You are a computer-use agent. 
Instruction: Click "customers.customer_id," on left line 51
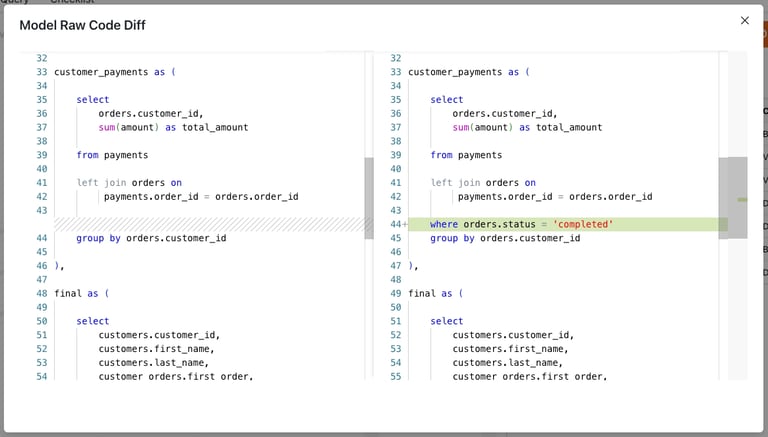click(159, 335)
